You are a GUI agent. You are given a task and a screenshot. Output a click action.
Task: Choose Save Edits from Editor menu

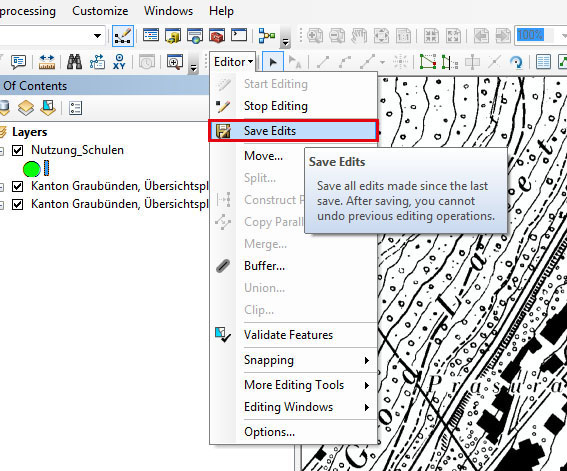(293, 130)
